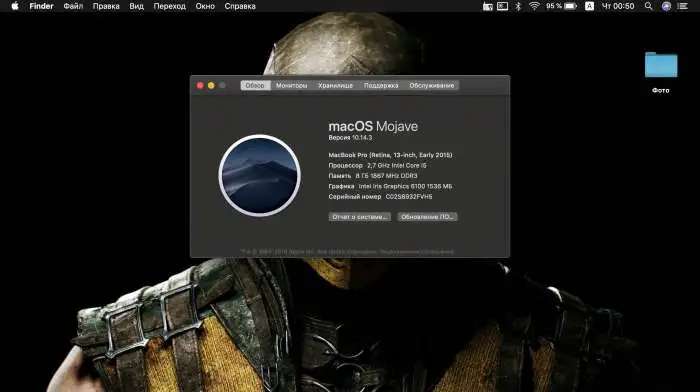The image size is (700, 392).
Task: Click the macOS Mojave title
Action: 373,126
